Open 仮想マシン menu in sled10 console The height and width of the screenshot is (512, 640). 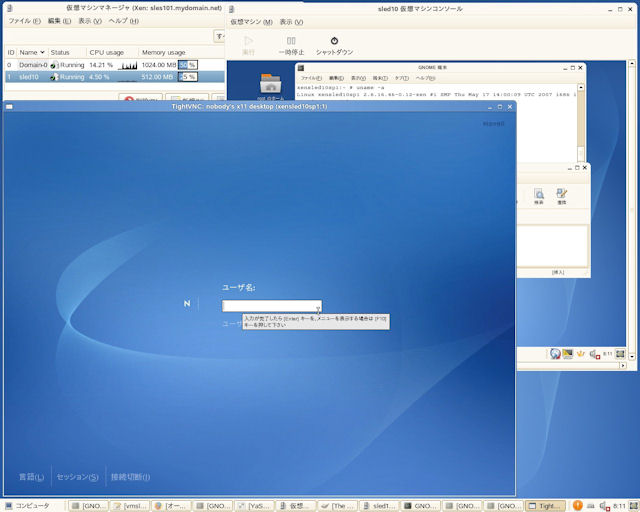(x=251, y=22)
